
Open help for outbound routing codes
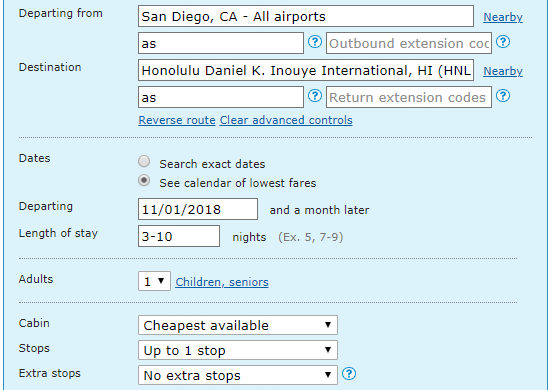point(315,42)
